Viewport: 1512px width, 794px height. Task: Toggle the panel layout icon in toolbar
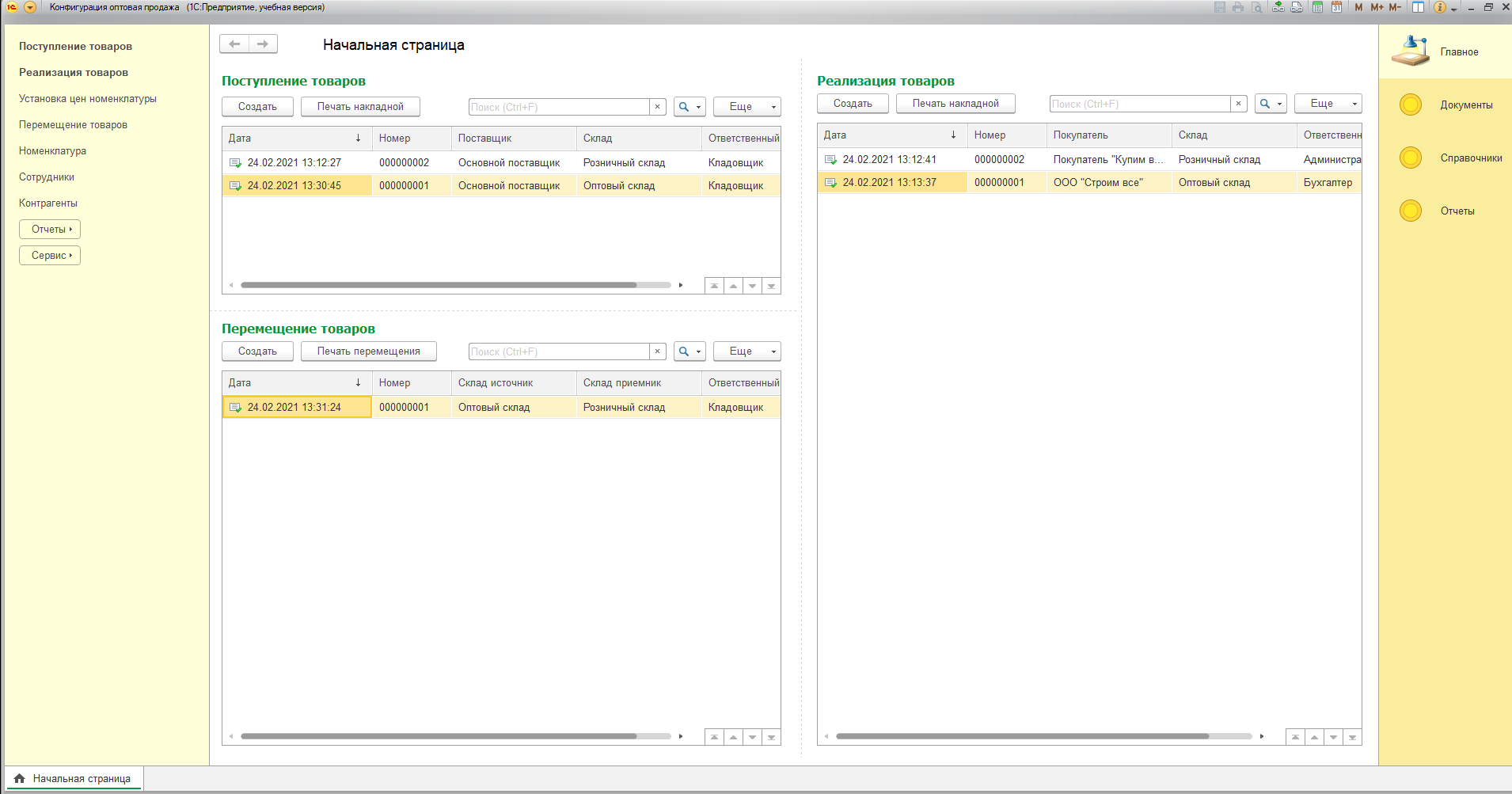[x=1418, y=7]
